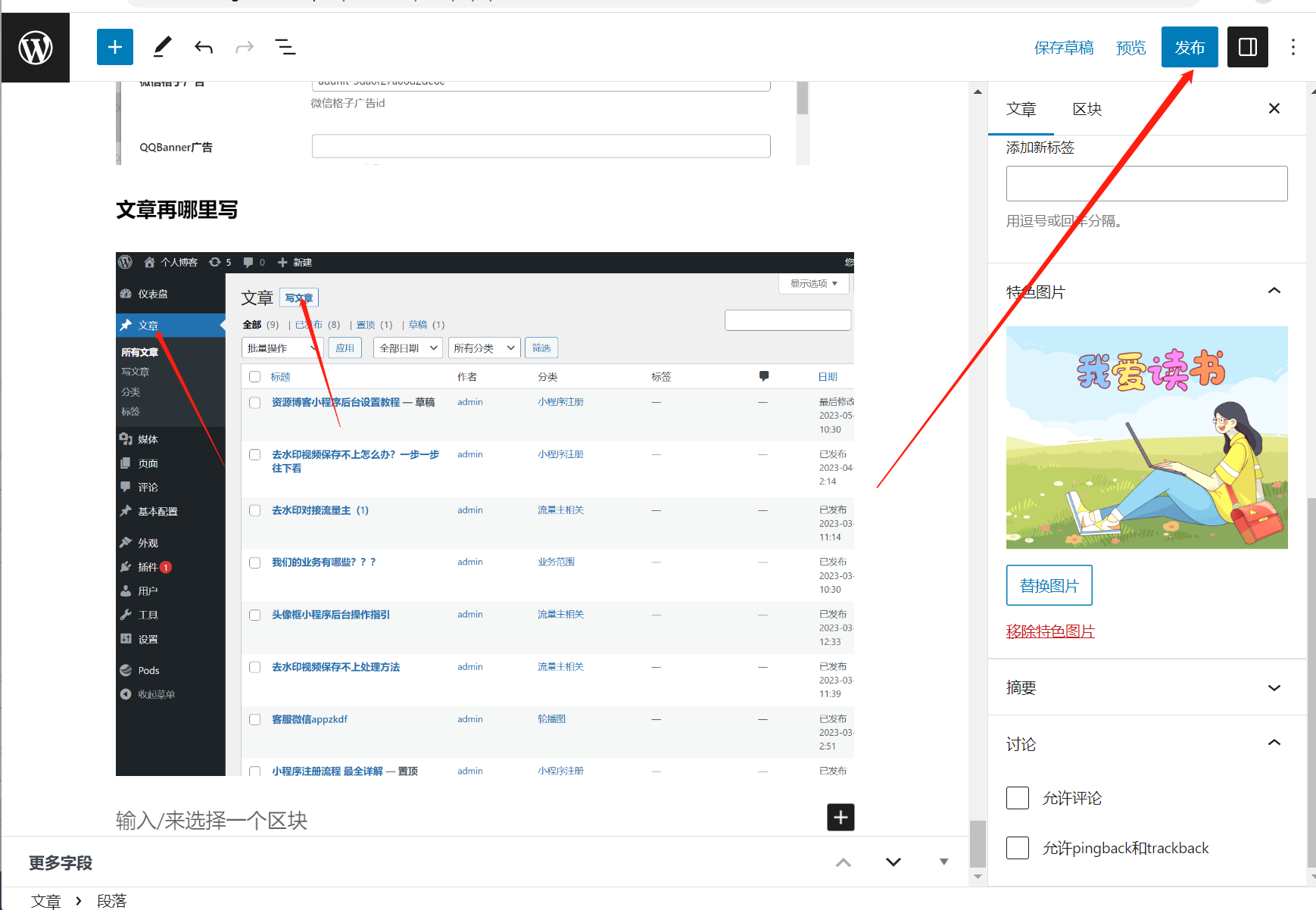Undo the last change
Screen dimensions: 1316x910
click(x=204, y=48)
